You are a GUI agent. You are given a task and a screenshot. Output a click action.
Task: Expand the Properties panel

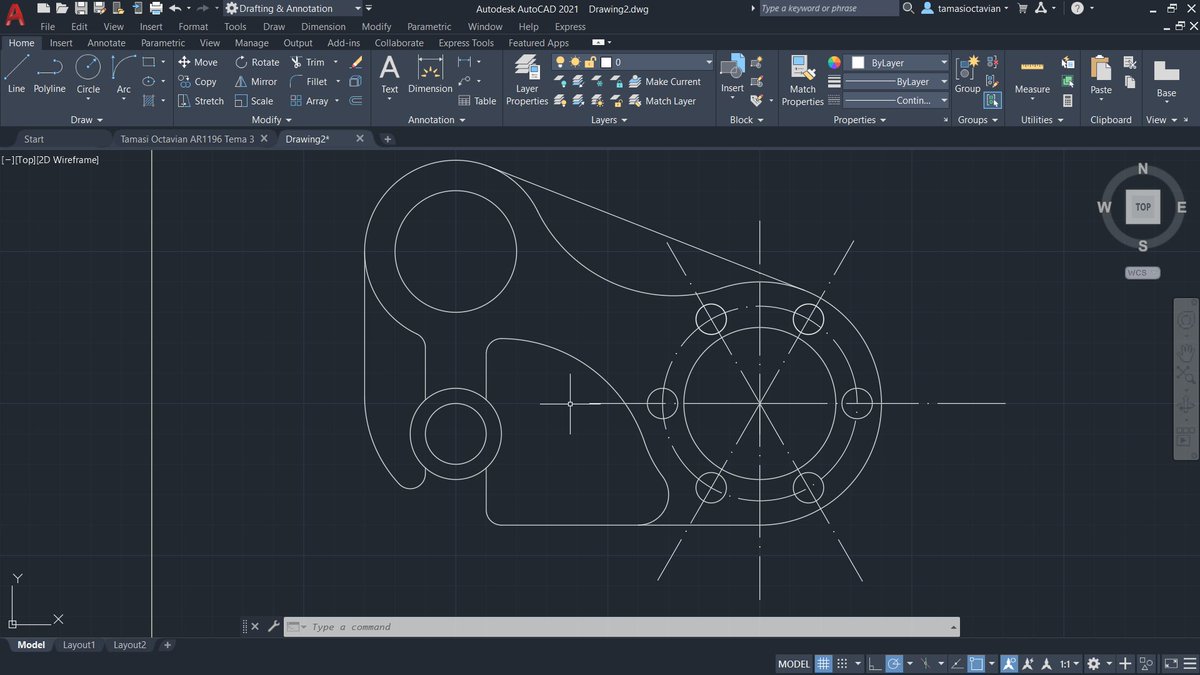coord(860,120)
